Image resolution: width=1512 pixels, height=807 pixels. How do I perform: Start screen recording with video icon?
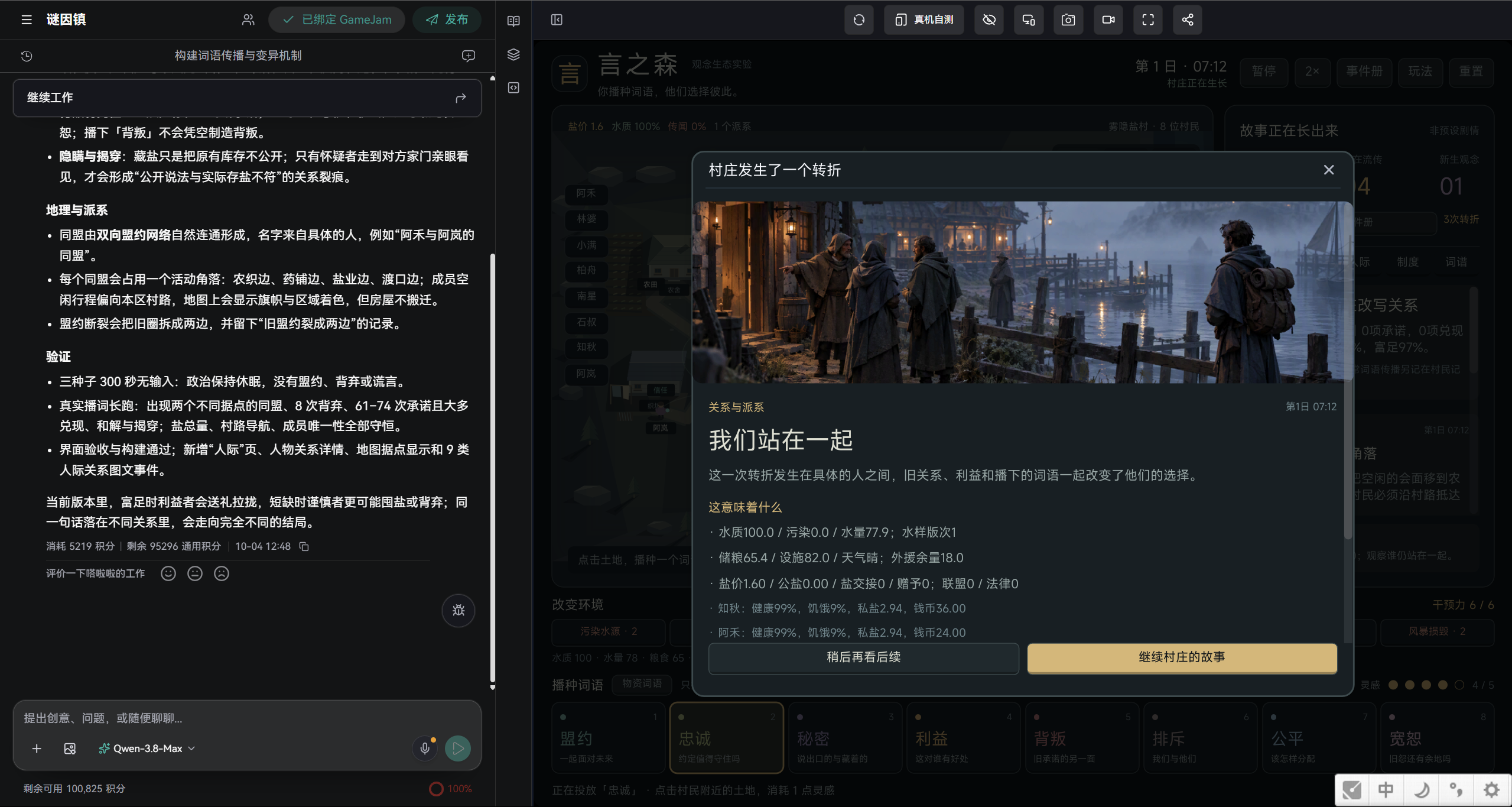1108,20
